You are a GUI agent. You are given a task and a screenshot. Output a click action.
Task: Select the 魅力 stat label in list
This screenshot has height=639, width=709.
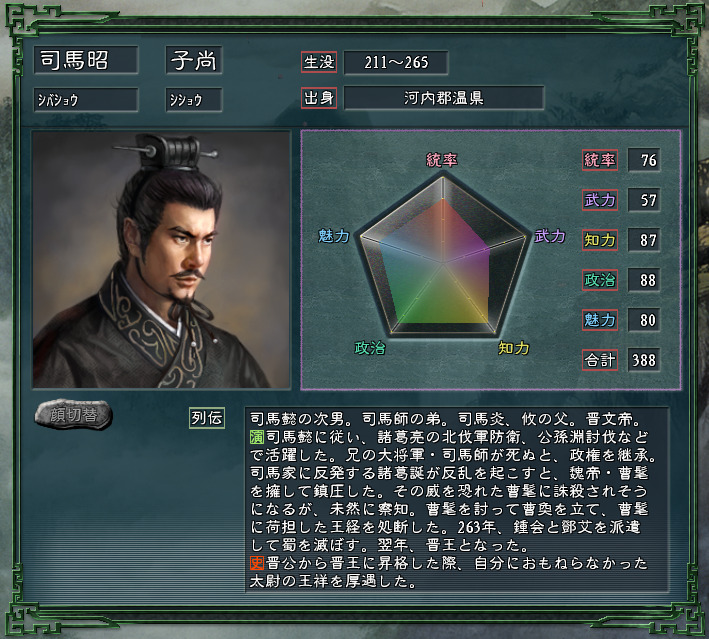click(600, 320)
